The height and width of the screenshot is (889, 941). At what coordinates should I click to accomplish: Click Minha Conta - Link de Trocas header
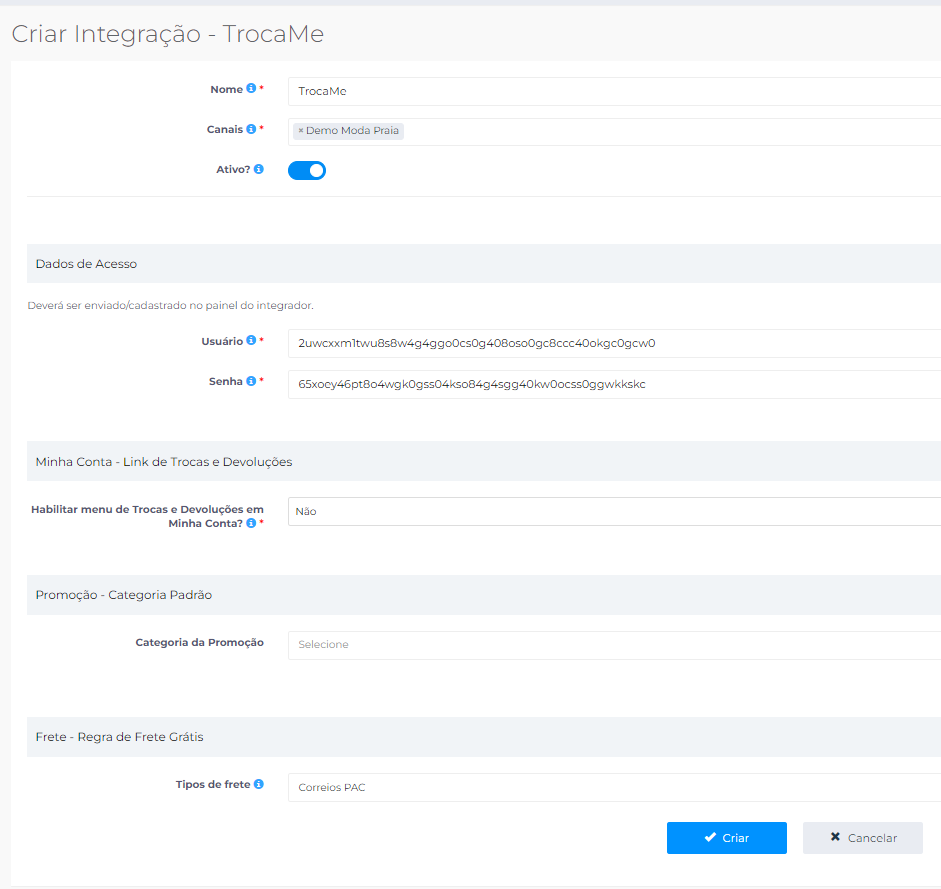[x=484, y=461]
